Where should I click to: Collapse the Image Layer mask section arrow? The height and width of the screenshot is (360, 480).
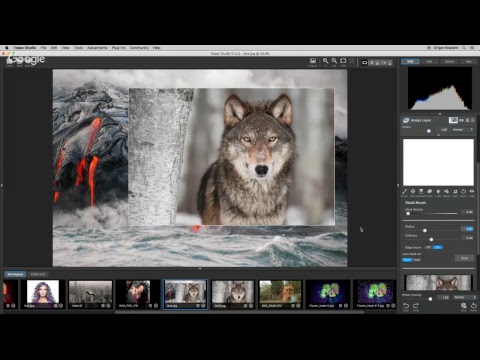click(x=438, y=135)
